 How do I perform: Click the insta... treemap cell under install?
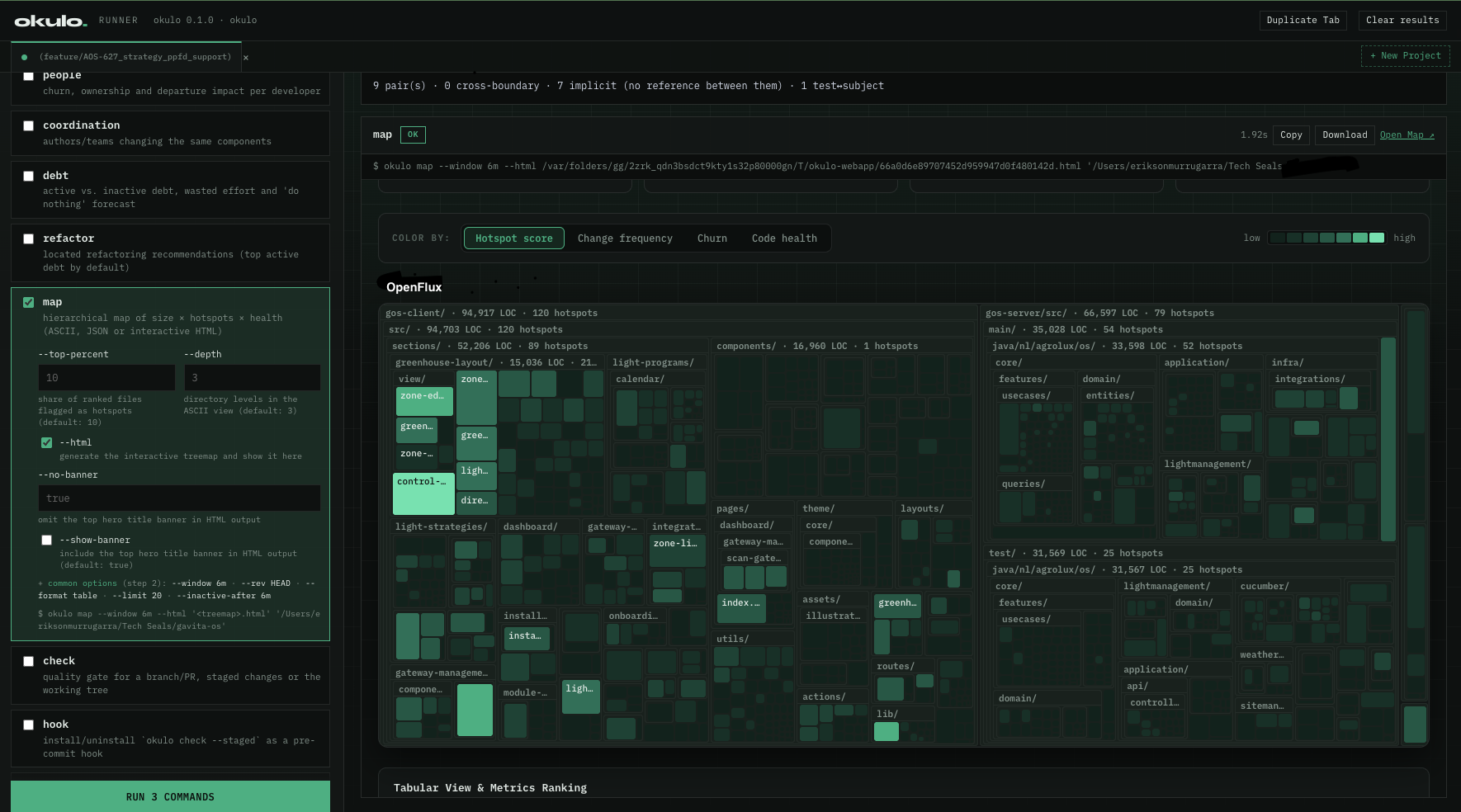(x=527, y=638)
